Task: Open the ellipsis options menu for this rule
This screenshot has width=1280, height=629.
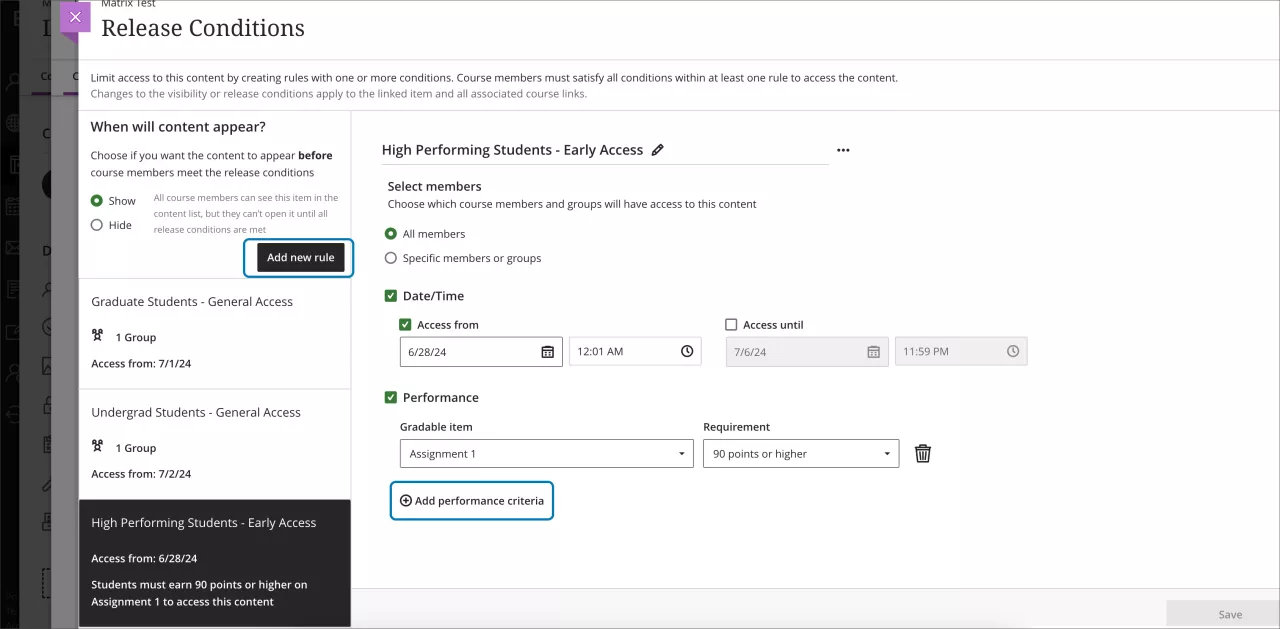Action: 843,149
